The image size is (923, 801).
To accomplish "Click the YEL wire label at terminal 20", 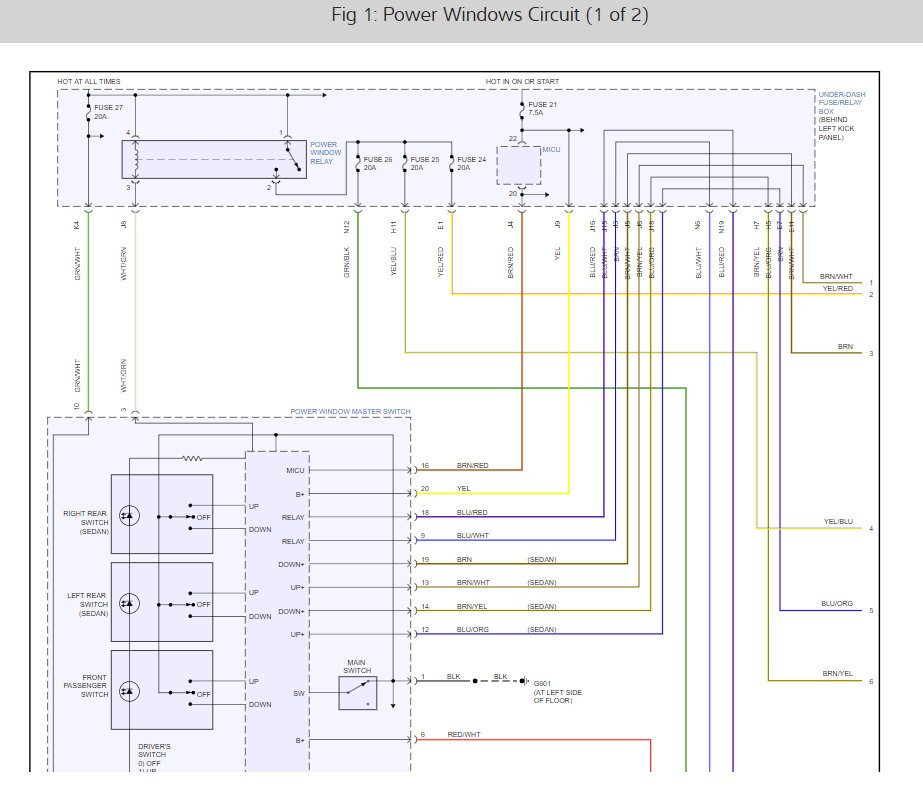I will click(464, 488).
